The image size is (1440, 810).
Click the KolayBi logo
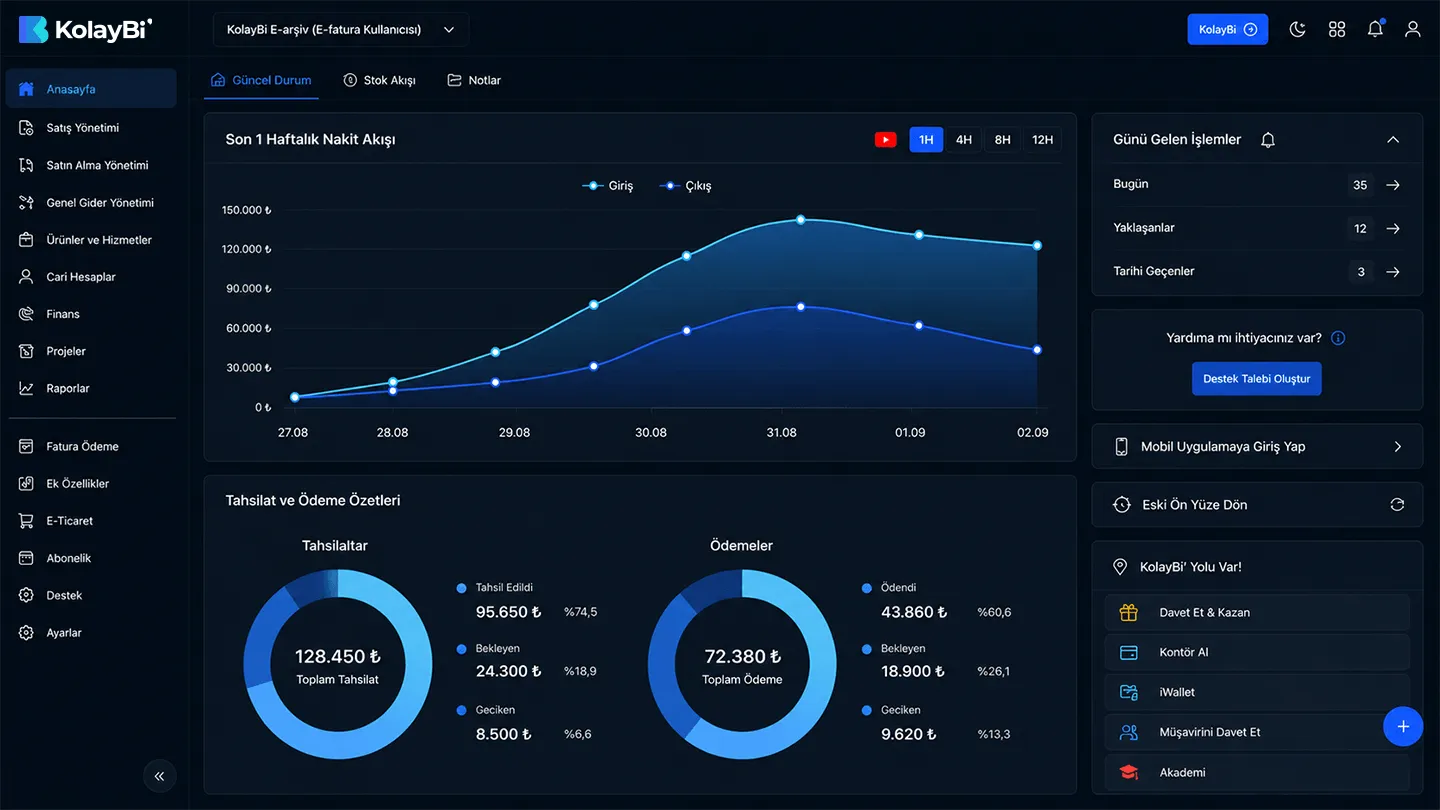coord(85,30)
